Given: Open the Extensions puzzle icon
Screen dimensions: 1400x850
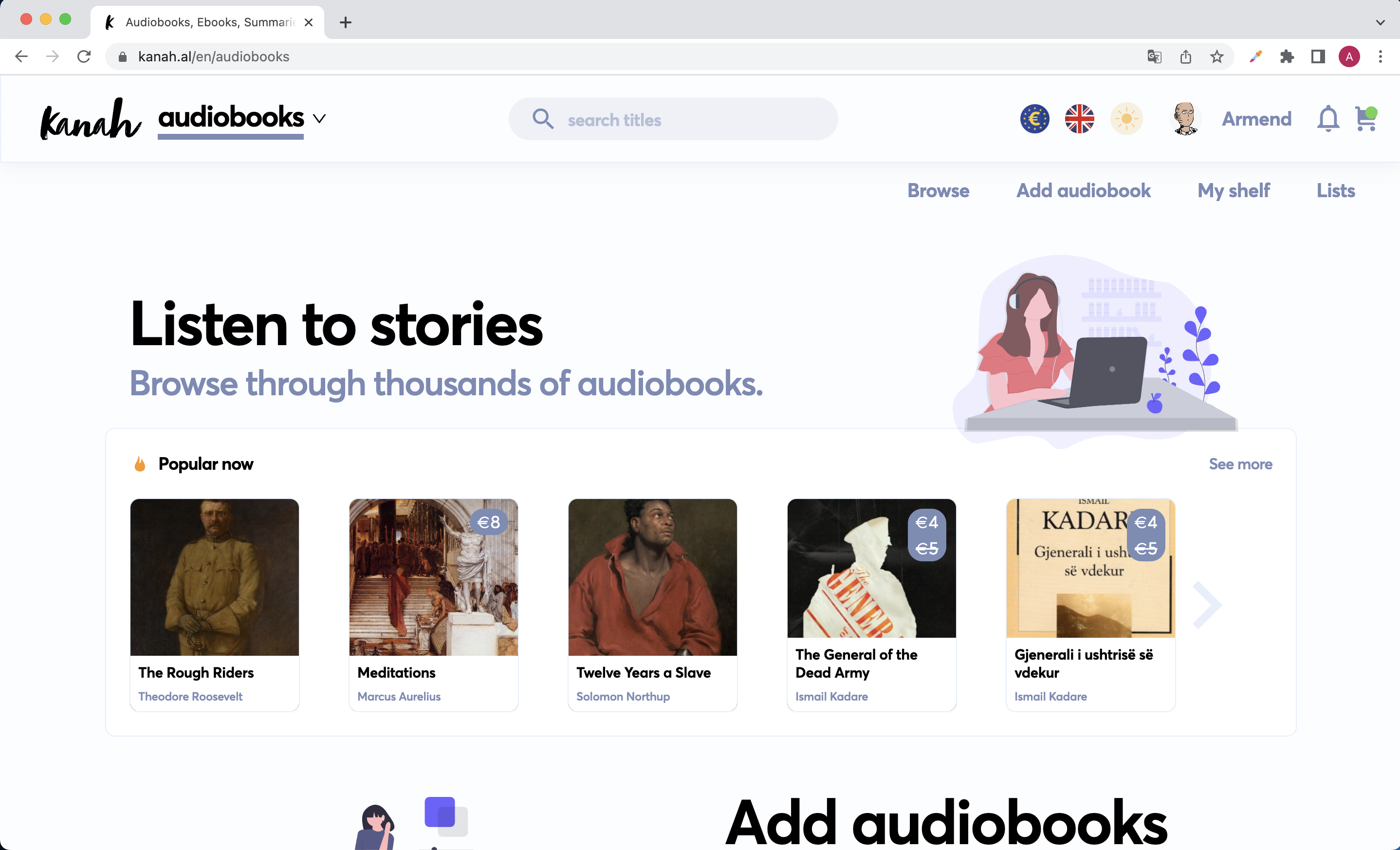Looking at the screenshot, I should [x=1287, y=56].
